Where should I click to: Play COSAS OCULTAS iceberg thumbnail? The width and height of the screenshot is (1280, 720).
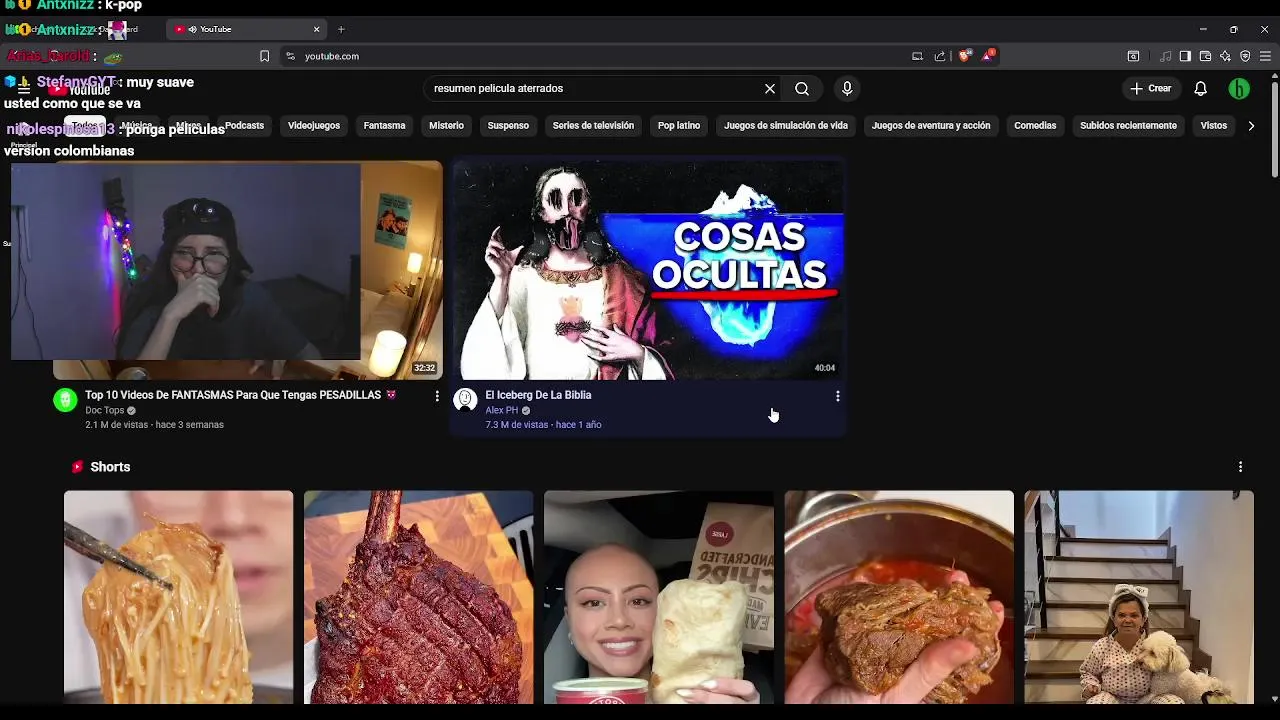pyautogui.click(x=648, y=270)
